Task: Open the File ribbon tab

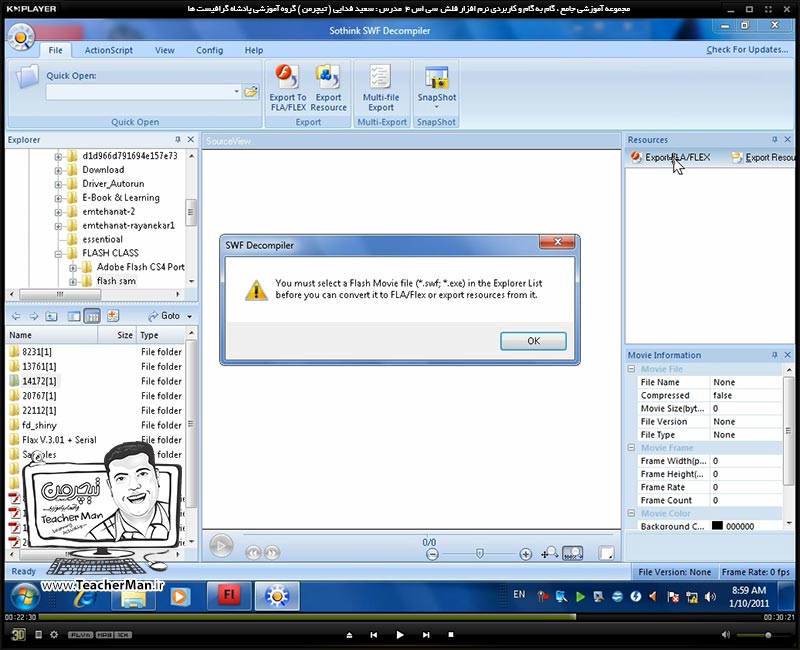Action: point(55,50)
